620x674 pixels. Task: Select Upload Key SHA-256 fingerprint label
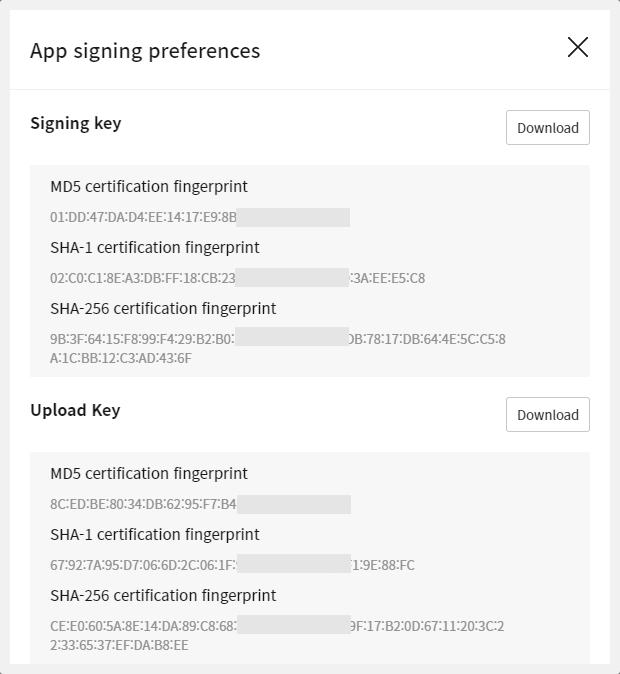pos(163,595)
